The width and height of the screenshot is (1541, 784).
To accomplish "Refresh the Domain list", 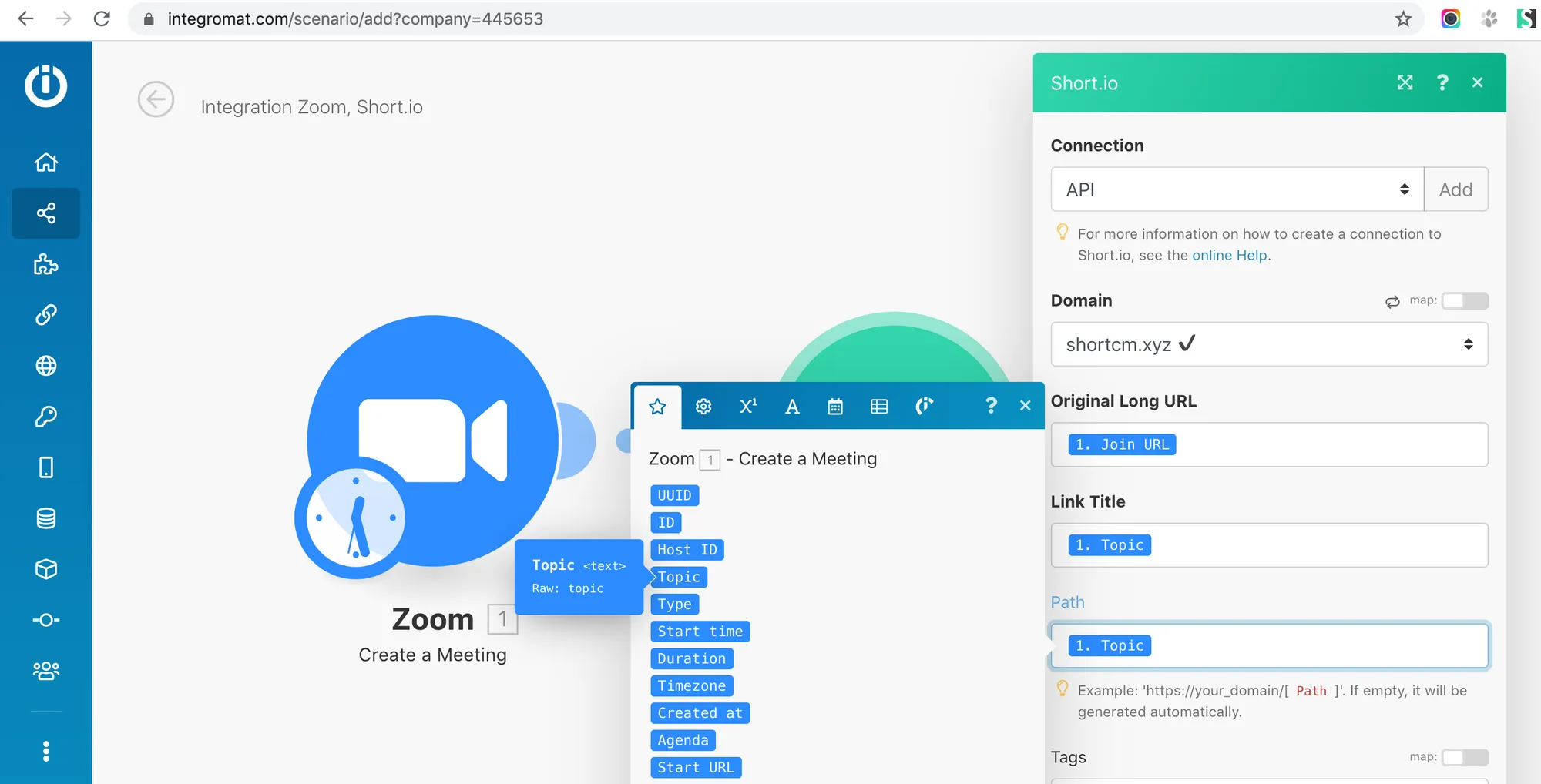I will [1392, 301].
